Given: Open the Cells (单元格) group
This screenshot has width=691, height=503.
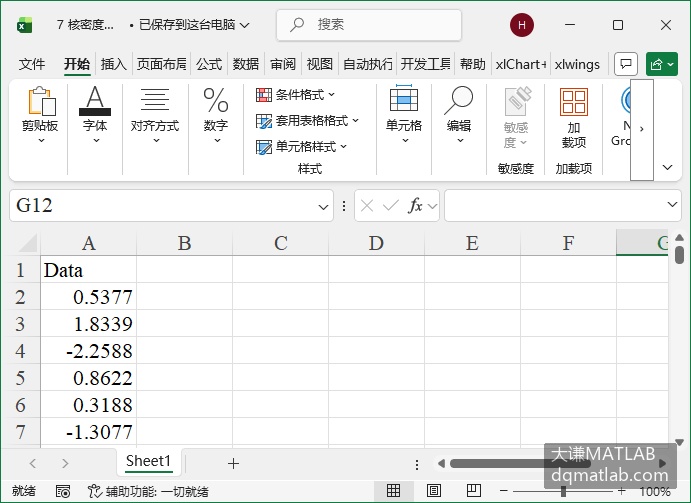Looking at the screenshot, I should click(404, 116).
